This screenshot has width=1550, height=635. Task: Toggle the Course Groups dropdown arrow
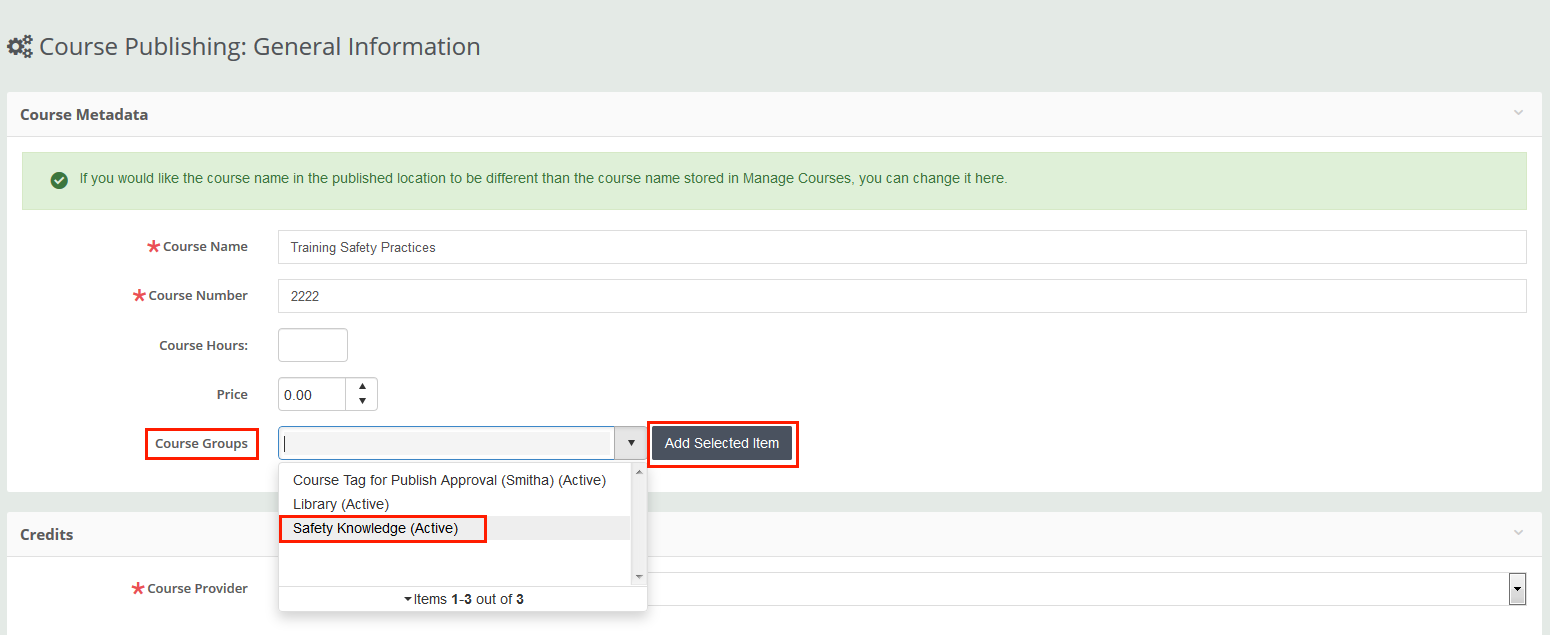[631, 443]
